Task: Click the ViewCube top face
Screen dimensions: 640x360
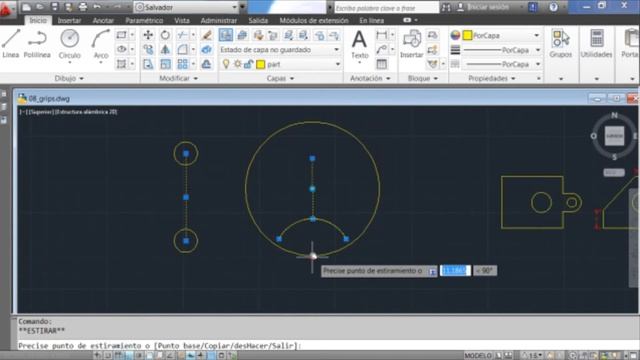Action: point(614,136)
